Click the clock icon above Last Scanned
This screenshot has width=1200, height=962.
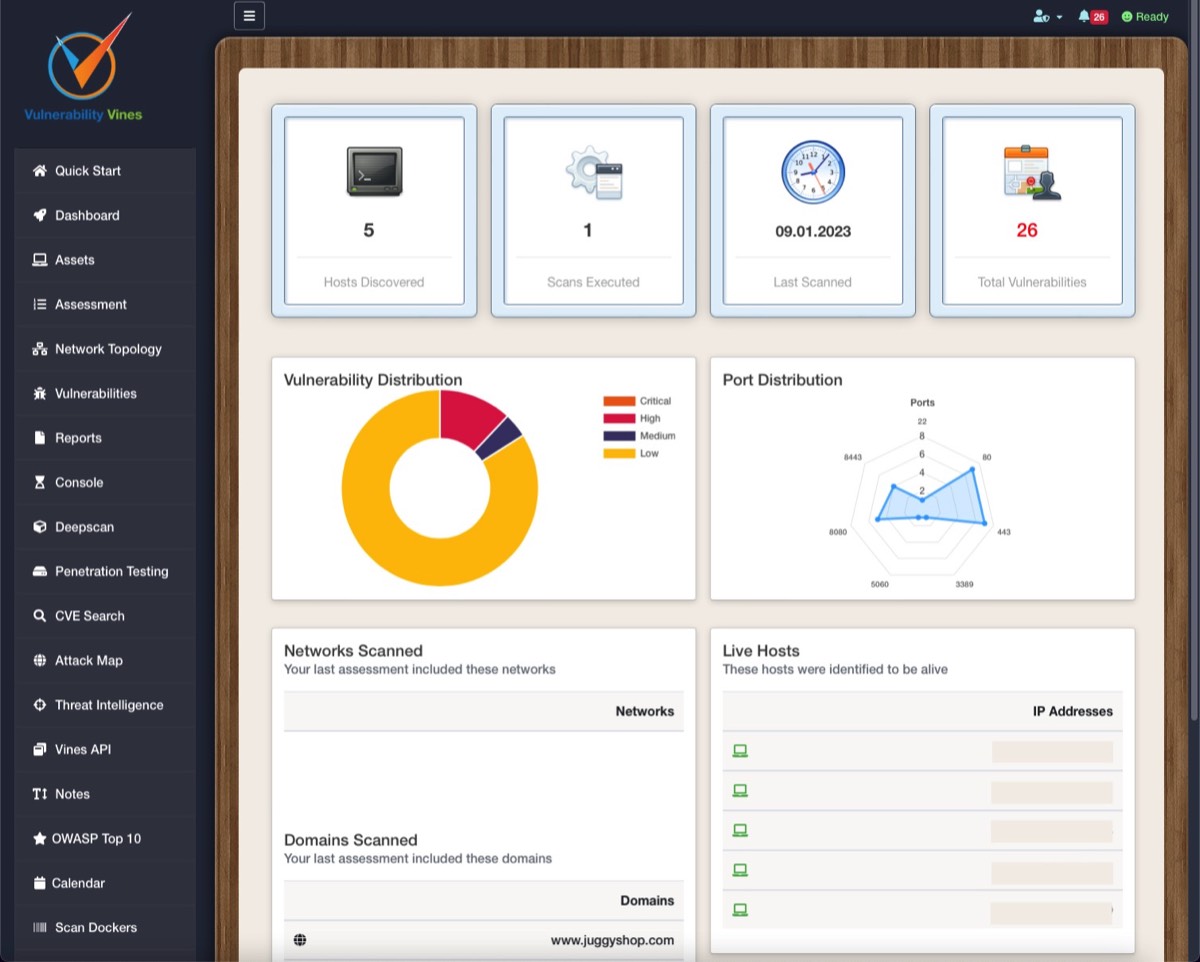click(x=812, y=172)
